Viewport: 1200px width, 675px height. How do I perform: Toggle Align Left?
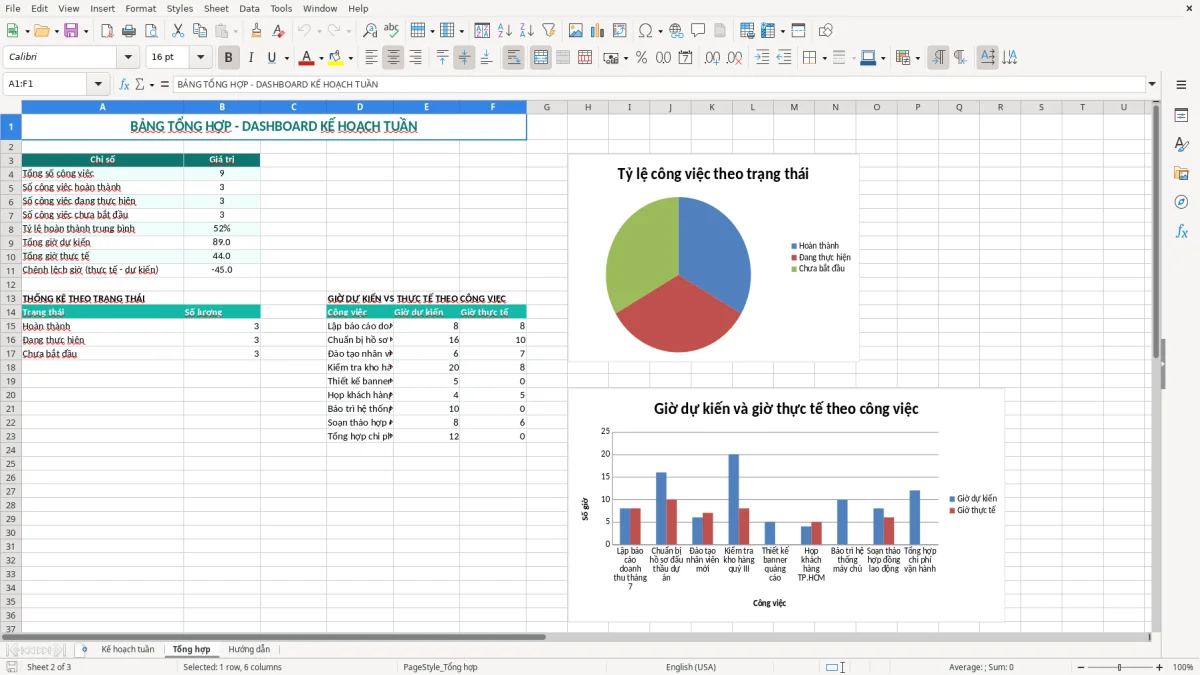click(x=372, y=58)
